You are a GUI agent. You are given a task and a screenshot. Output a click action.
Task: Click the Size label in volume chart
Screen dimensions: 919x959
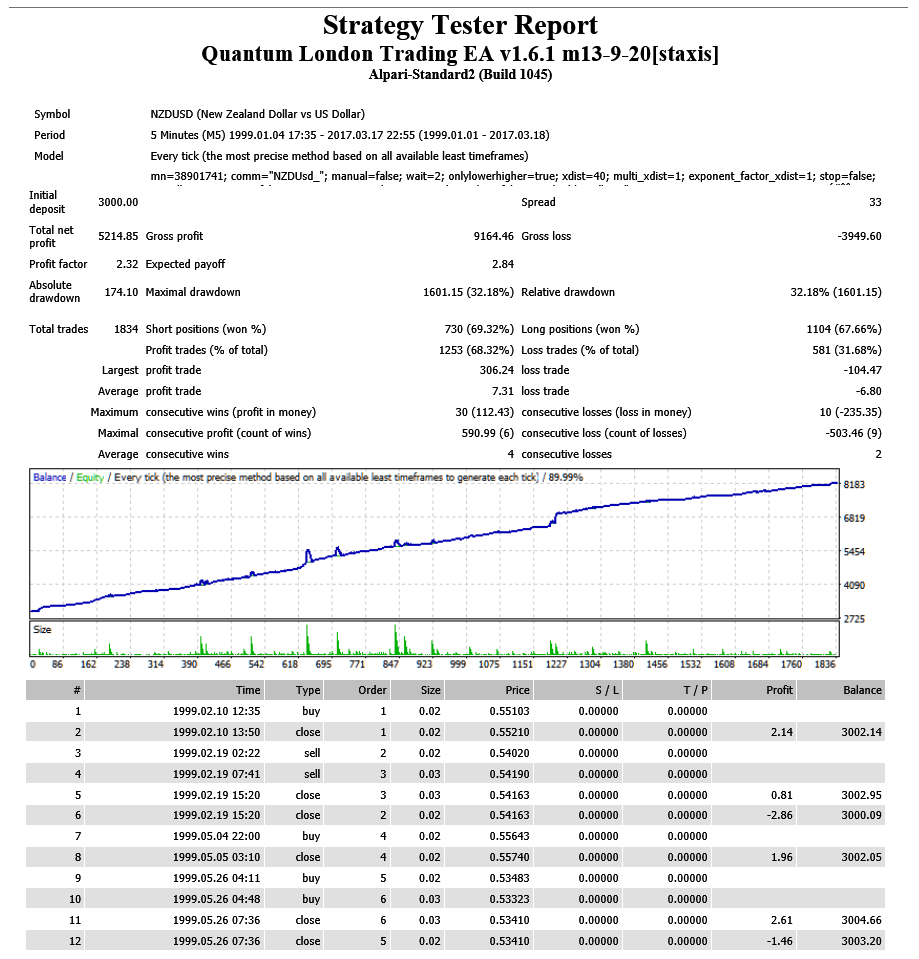pos(42,630)
